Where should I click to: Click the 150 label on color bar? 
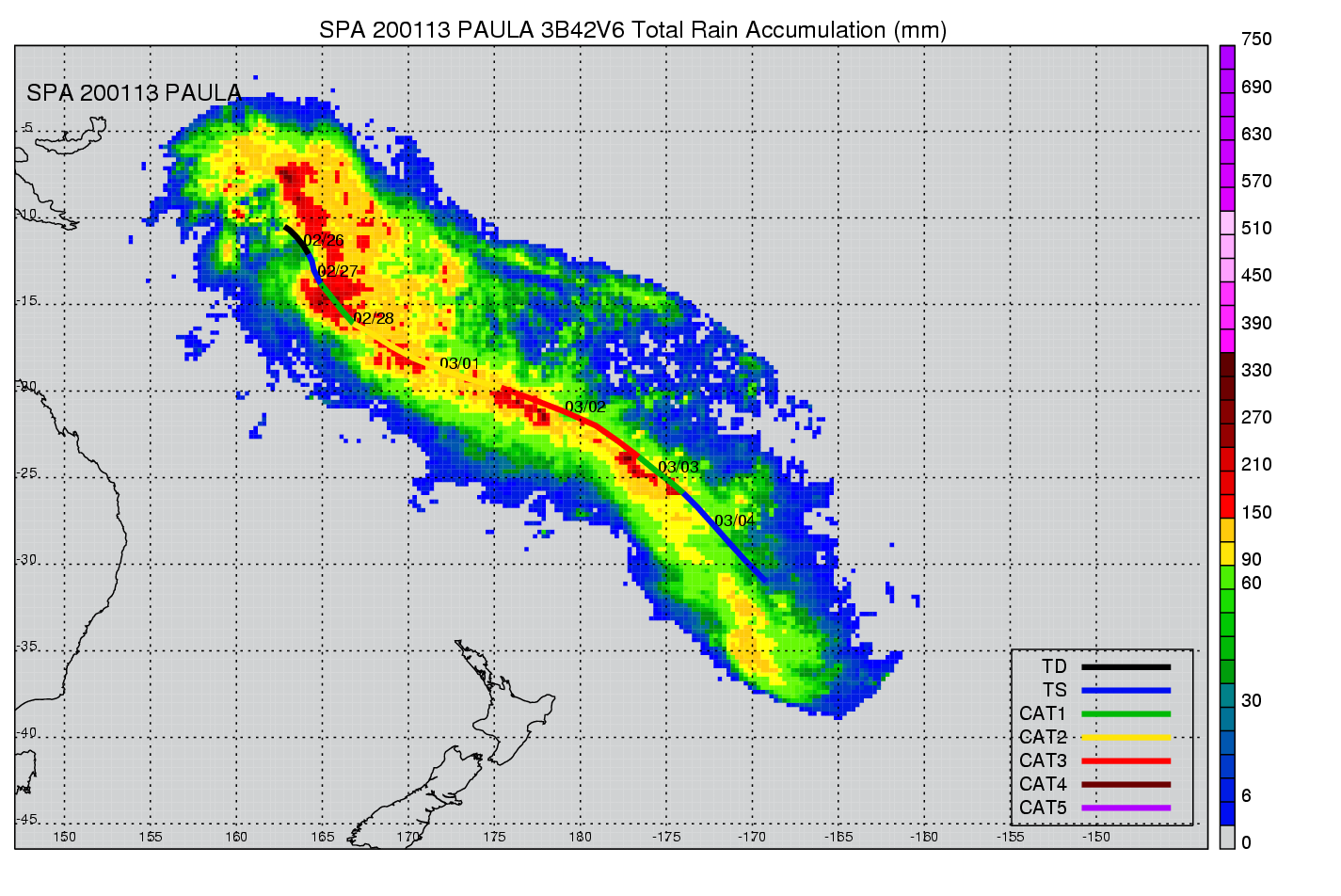pos(1256,513)
